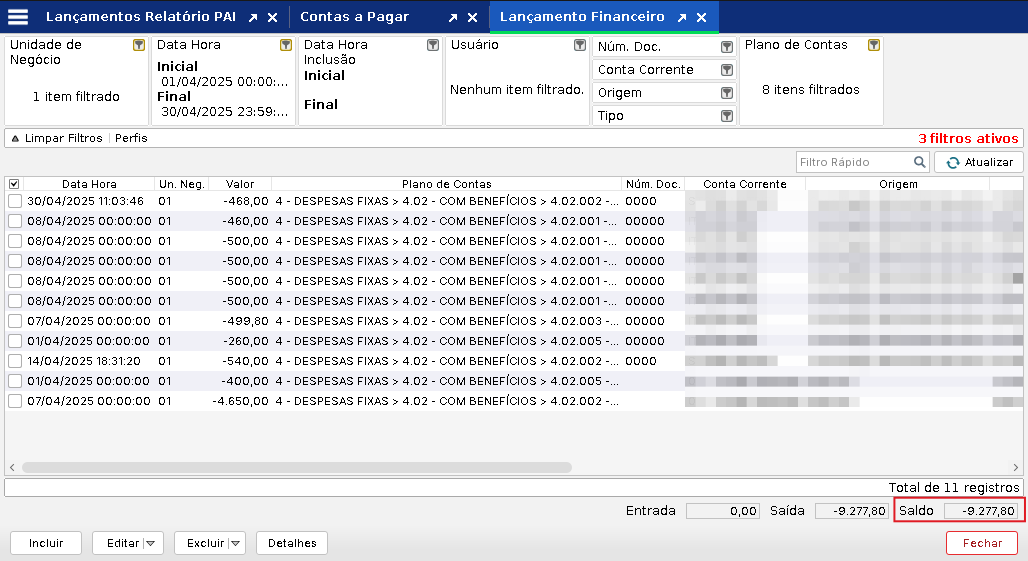Click the right scroll arrow under table
Viewport: 1028px width, 561px height.
coord(1016,467)
